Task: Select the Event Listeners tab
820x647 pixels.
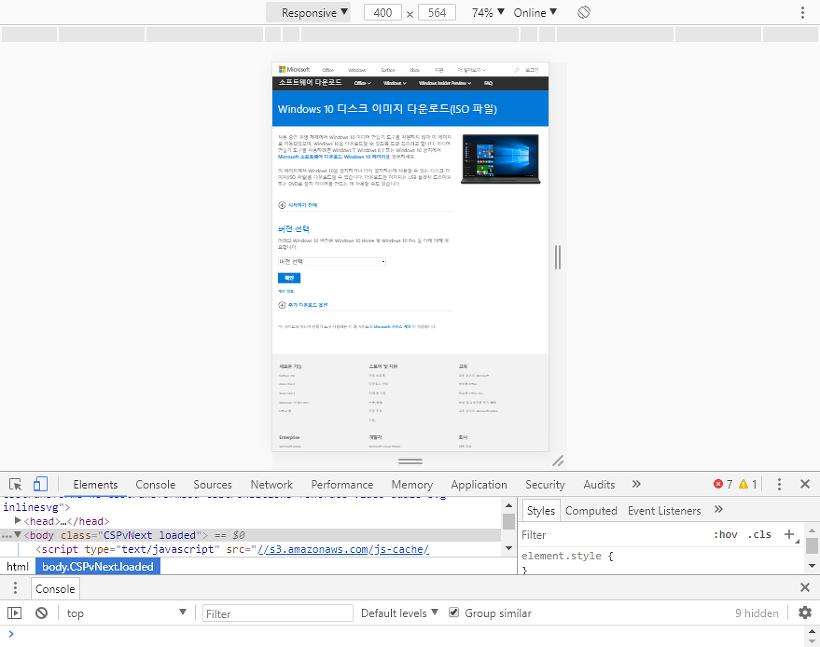Action: (664, 510)
